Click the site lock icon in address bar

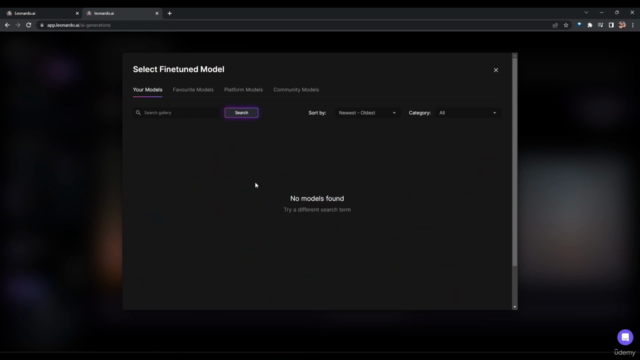pos(42,25)
